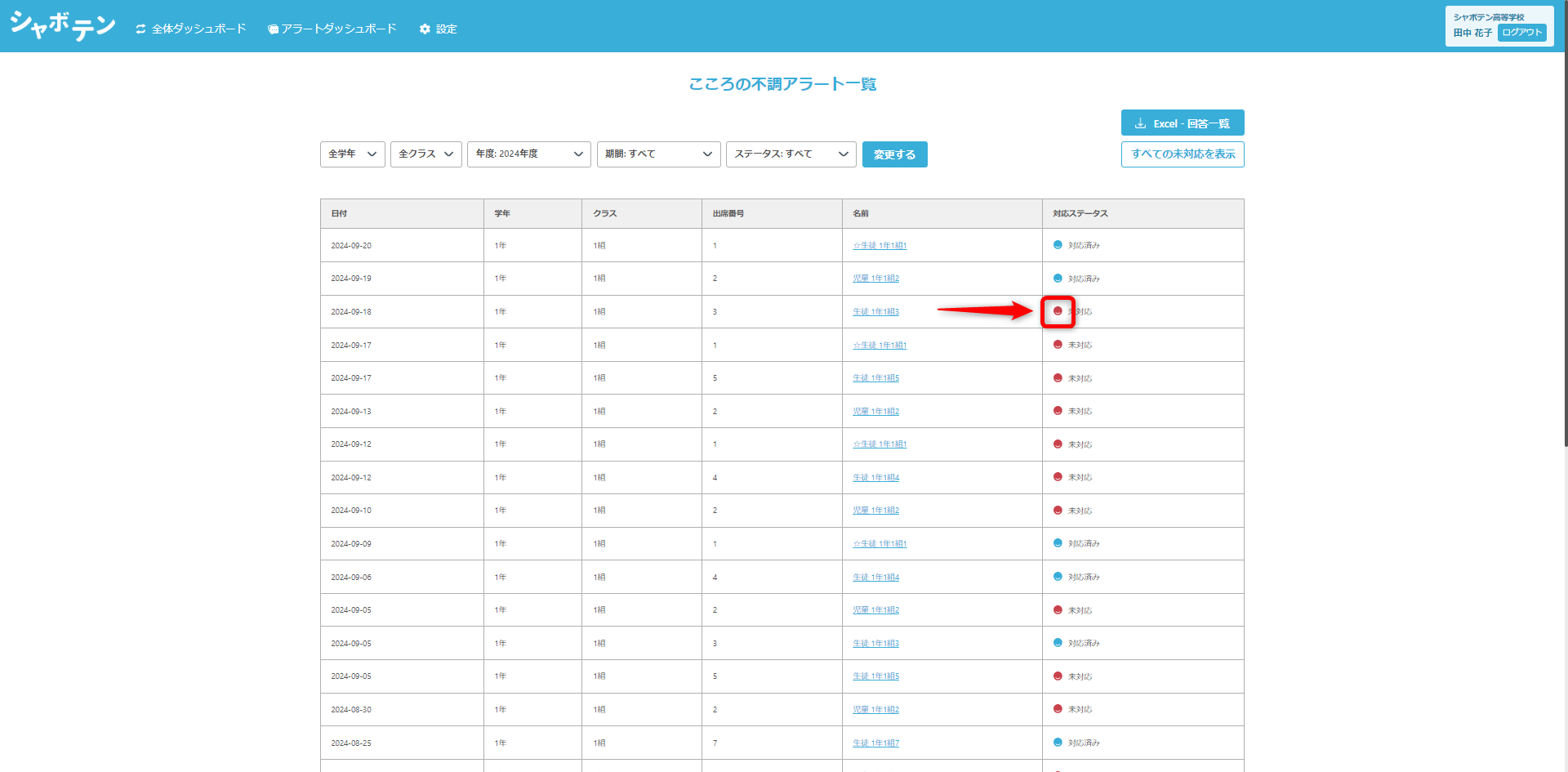The height and width of the screenshot is (772, 1568).
Task: Click the red status icon in the 2024-08-30 row
Action: click(1058, 709)
